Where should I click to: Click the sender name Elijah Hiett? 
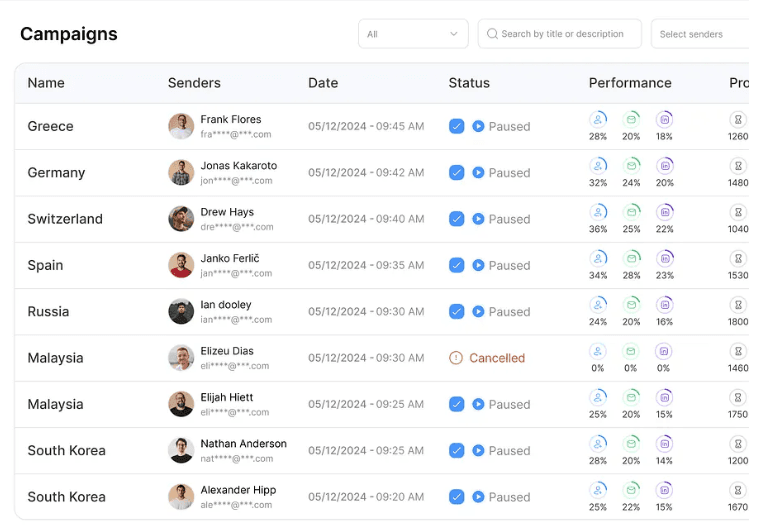coord(226,397)
